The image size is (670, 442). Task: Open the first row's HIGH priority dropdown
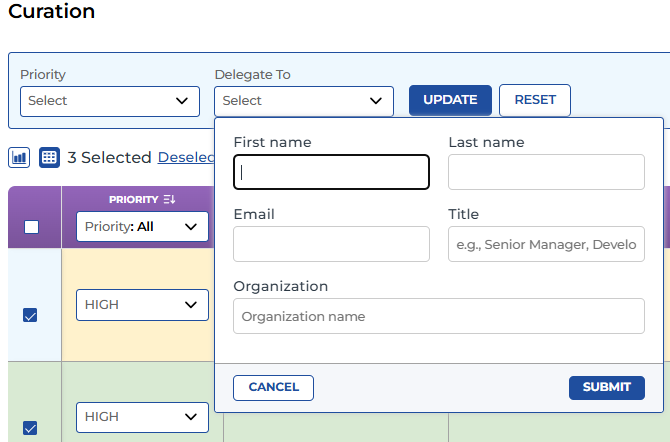click(x=142, y=305)
